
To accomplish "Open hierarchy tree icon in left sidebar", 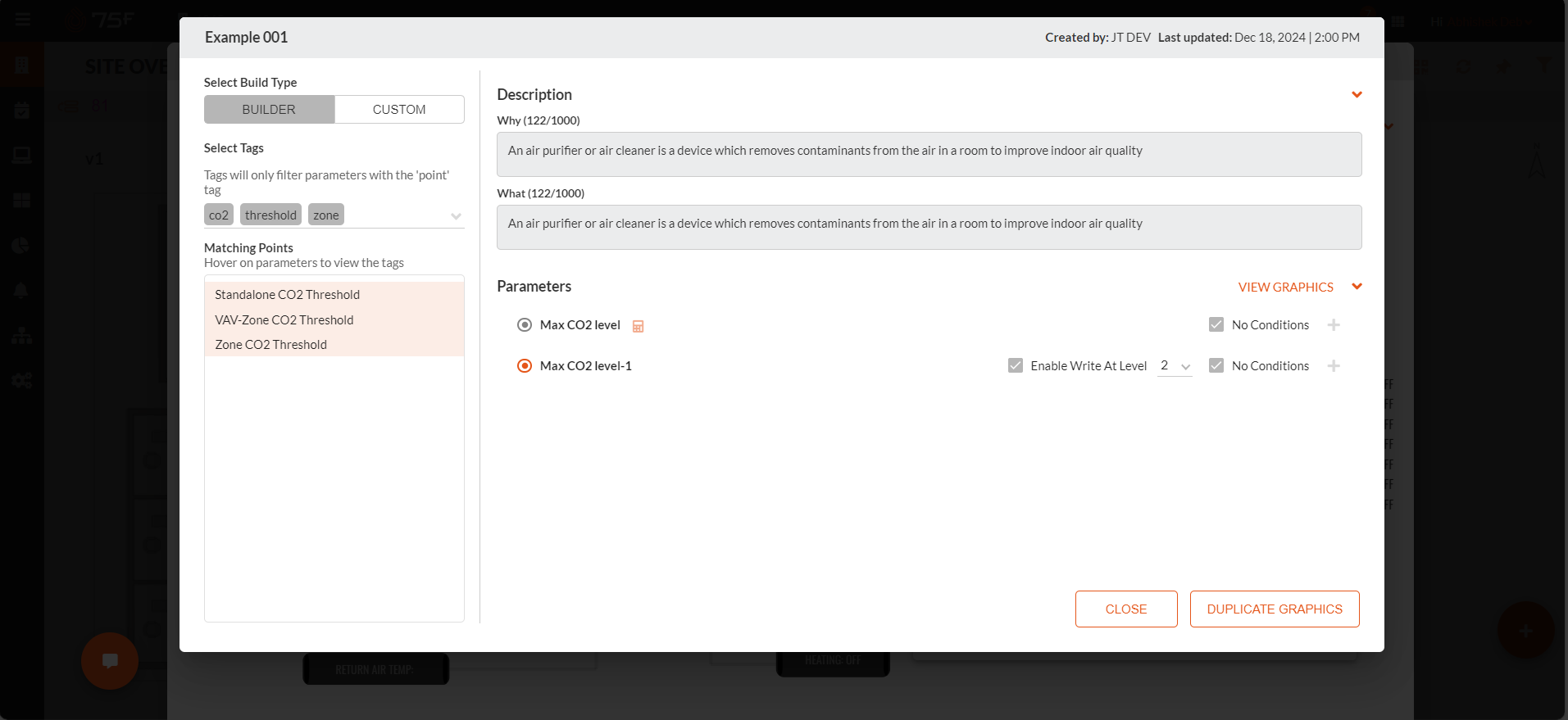I will 21,336.
